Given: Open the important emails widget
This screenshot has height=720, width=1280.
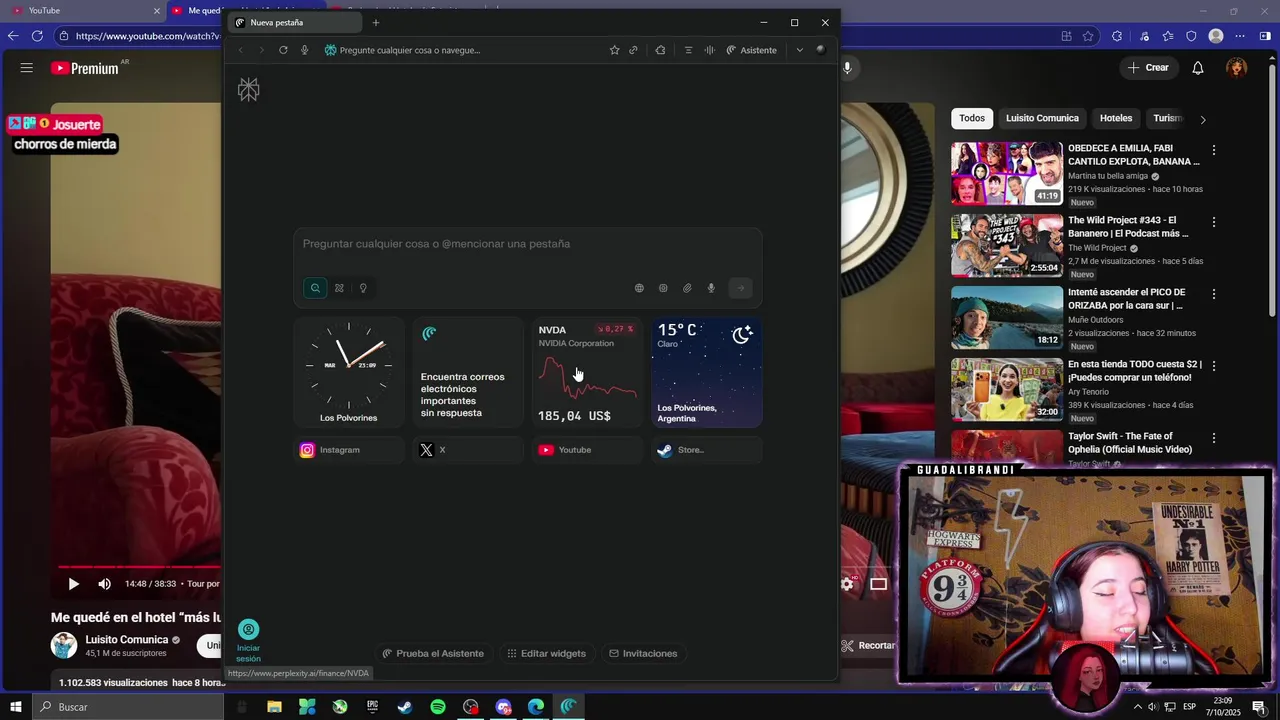Looking at the screenshot, I should point(468,372).
